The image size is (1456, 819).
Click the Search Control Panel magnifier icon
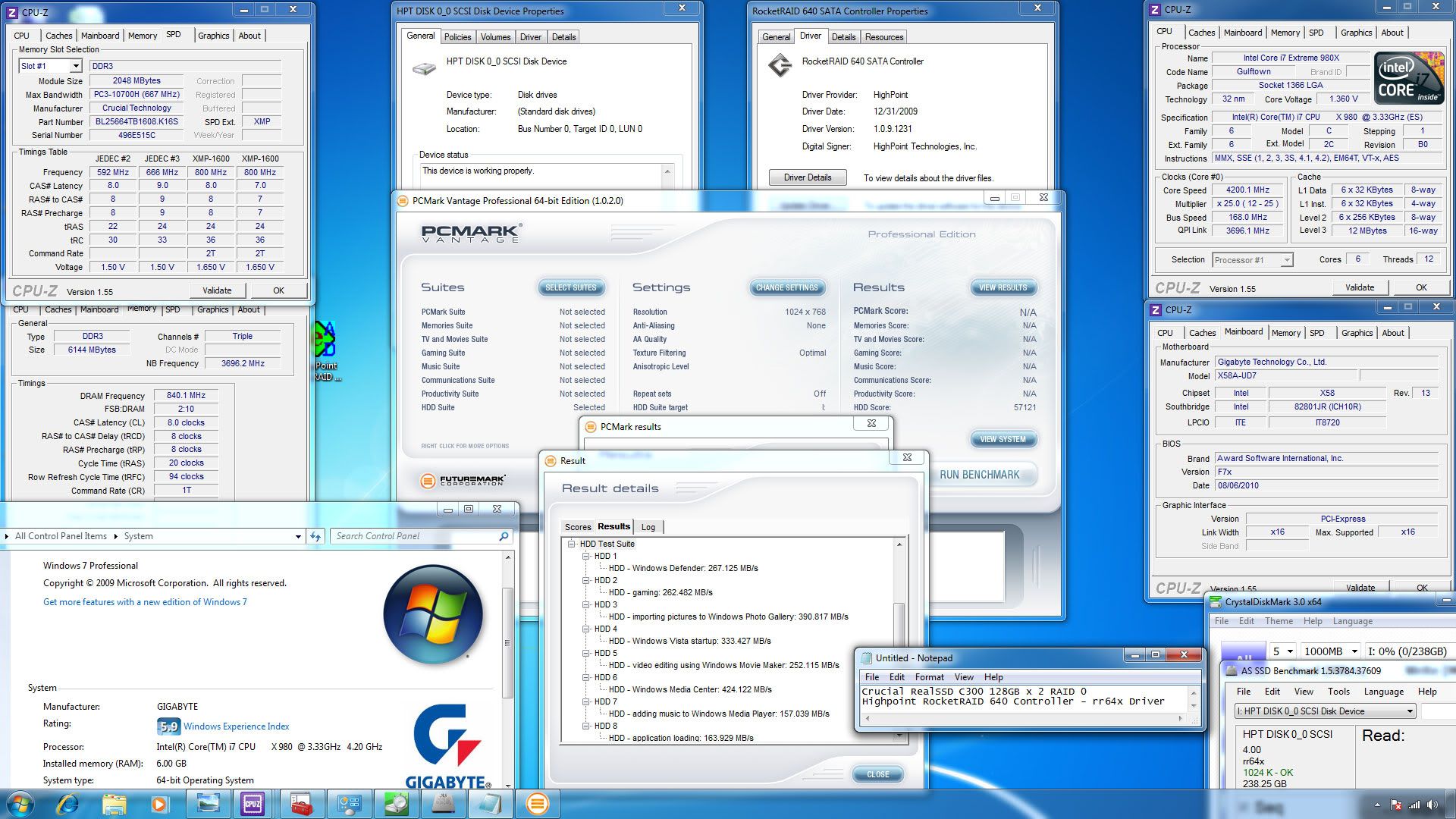[504, 536]
